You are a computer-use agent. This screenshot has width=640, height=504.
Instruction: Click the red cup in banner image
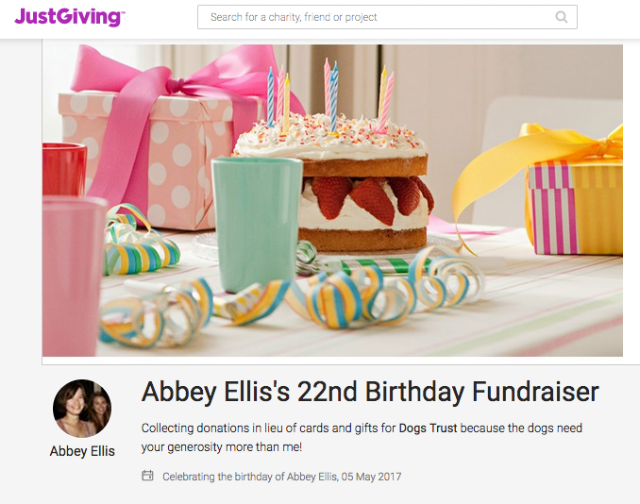64,169
